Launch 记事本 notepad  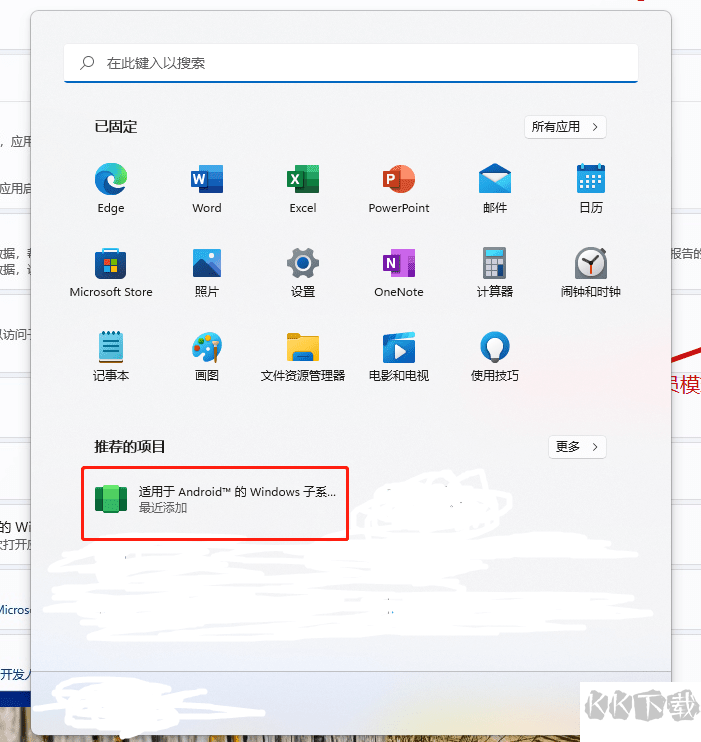(111, 347)
